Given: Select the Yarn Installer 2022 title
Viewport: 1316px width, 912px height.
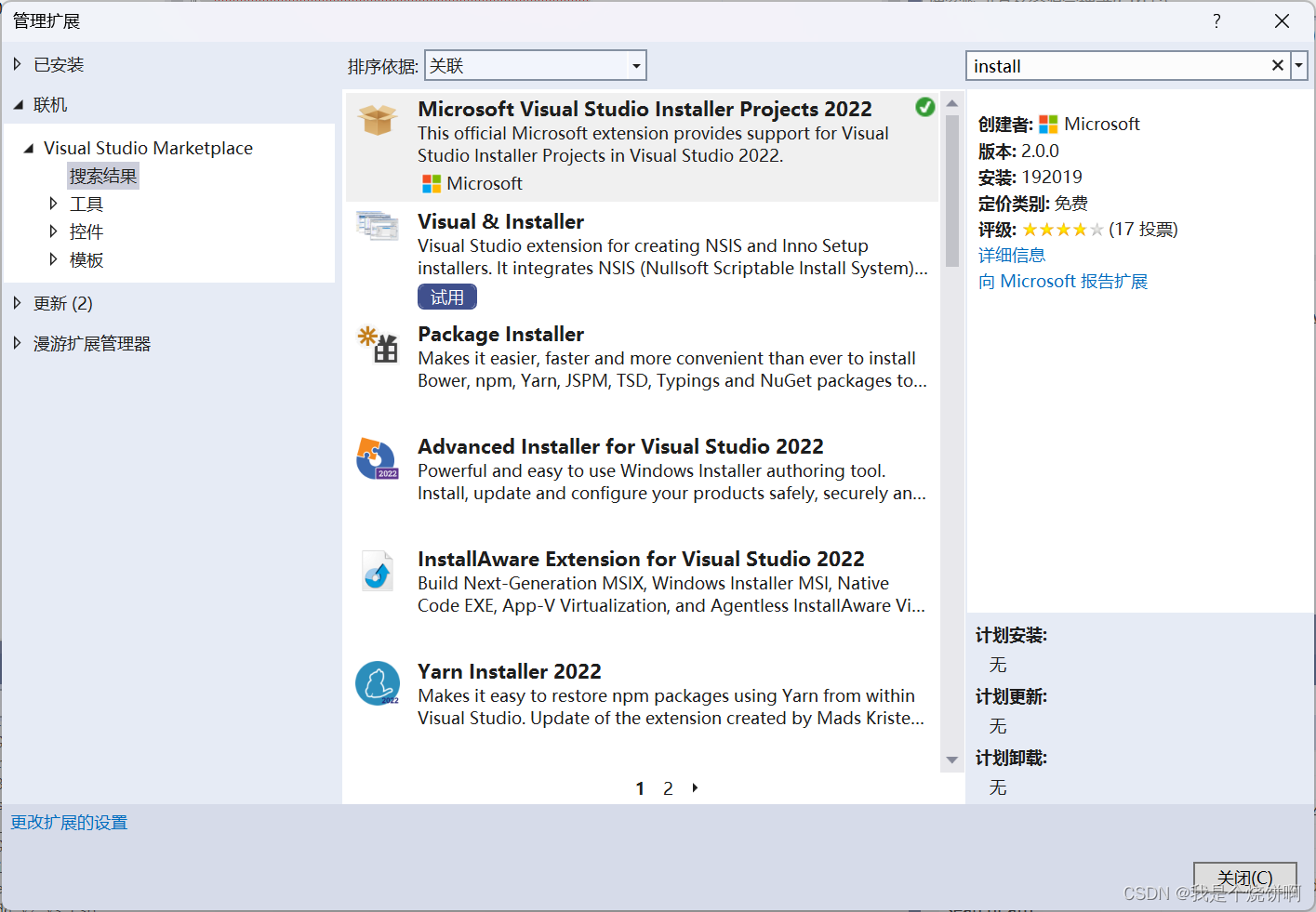Looking at the screenshot, I should pyautogui.click(x=510, y=671).
